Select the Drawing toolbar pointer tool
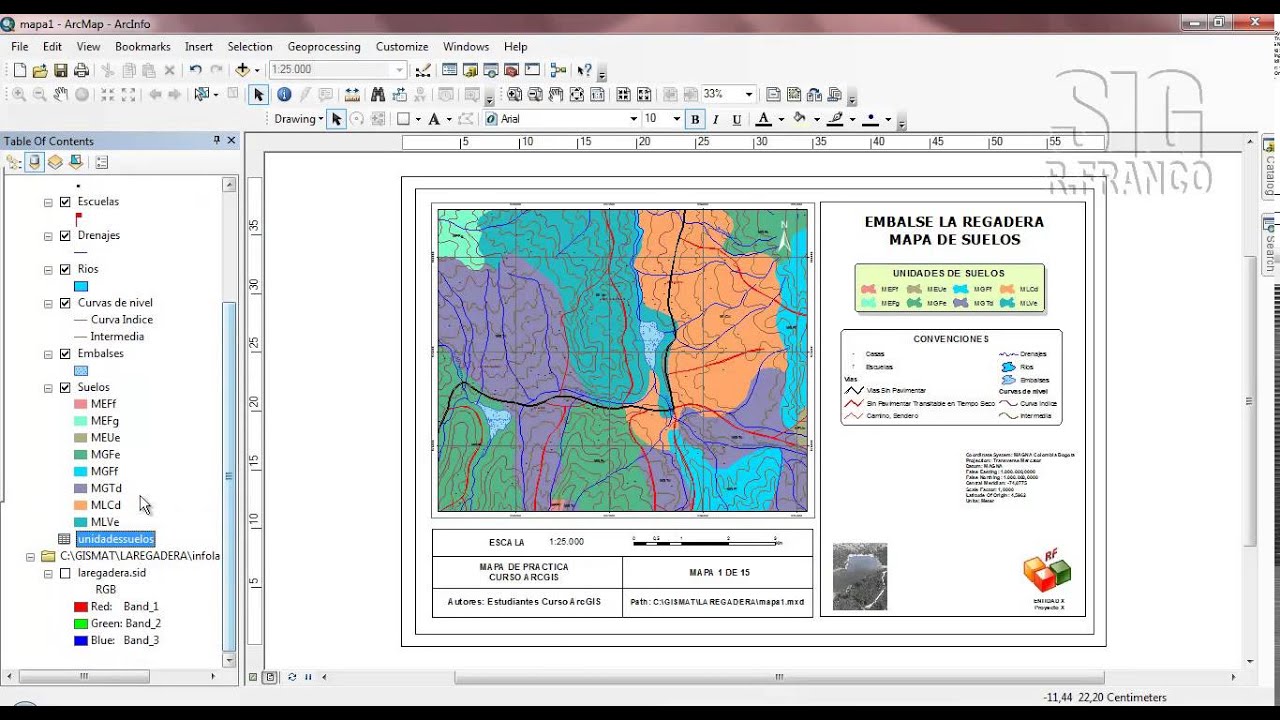Image resolution: width=1280 pixels, height=720 pixels. coord(336,119)
